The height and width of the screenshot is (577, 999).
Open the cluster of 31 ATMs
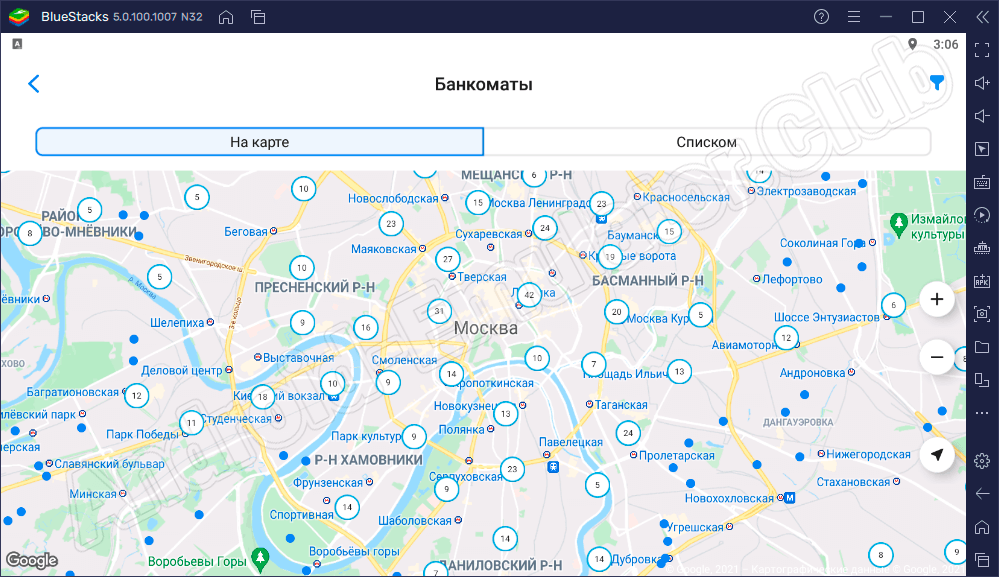(x=439, y=311)
